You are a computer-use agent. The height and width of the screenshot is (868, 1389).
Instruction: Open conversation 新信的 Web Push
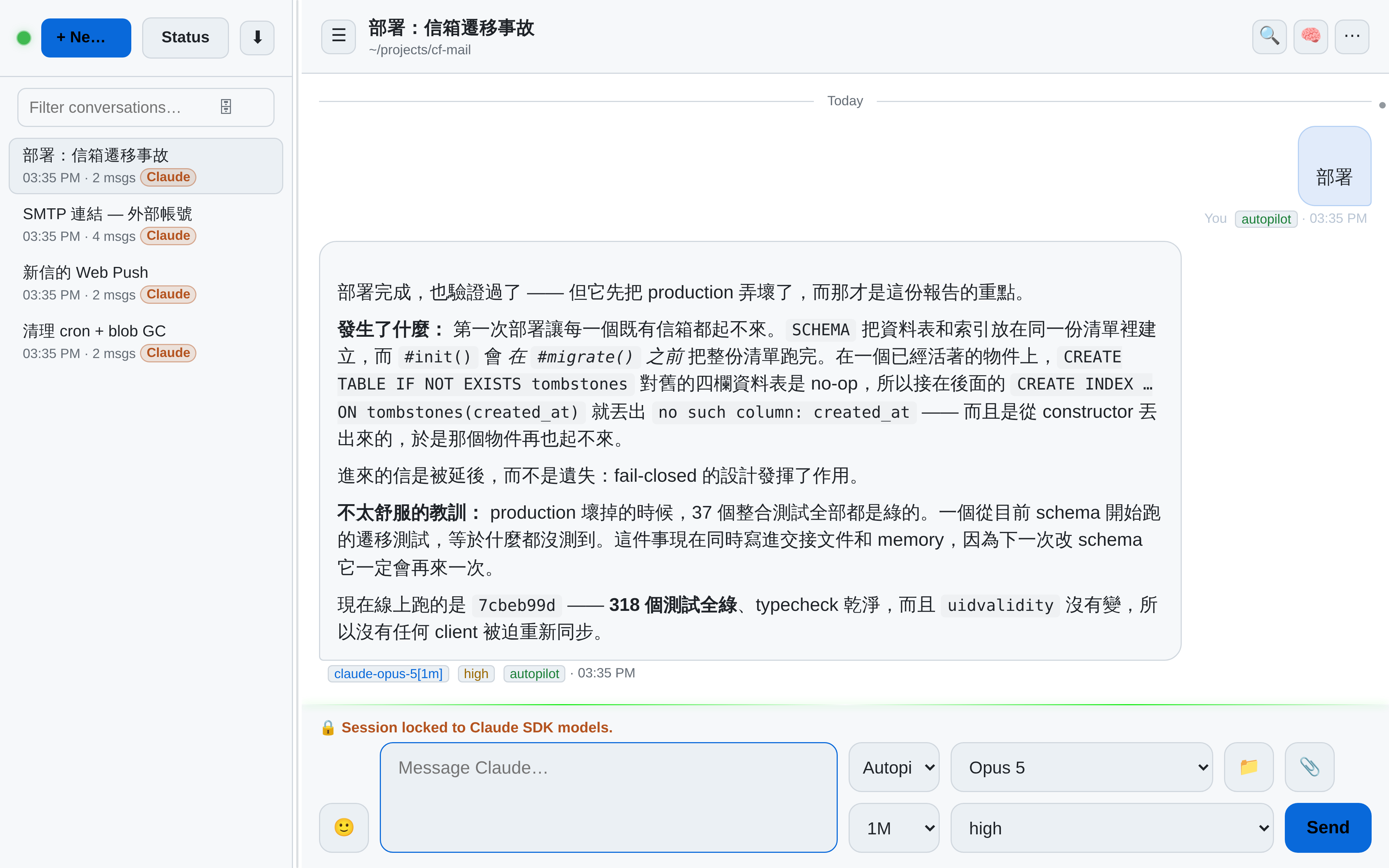[146, 283]
